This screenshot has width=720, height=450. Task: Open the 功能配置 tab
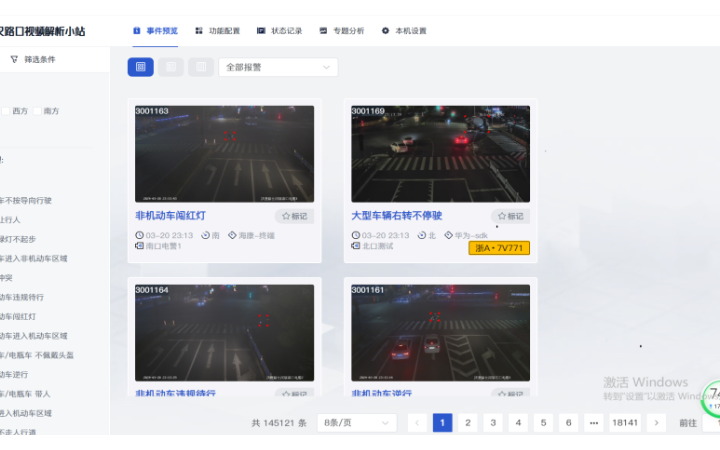[x=217, y=31]
